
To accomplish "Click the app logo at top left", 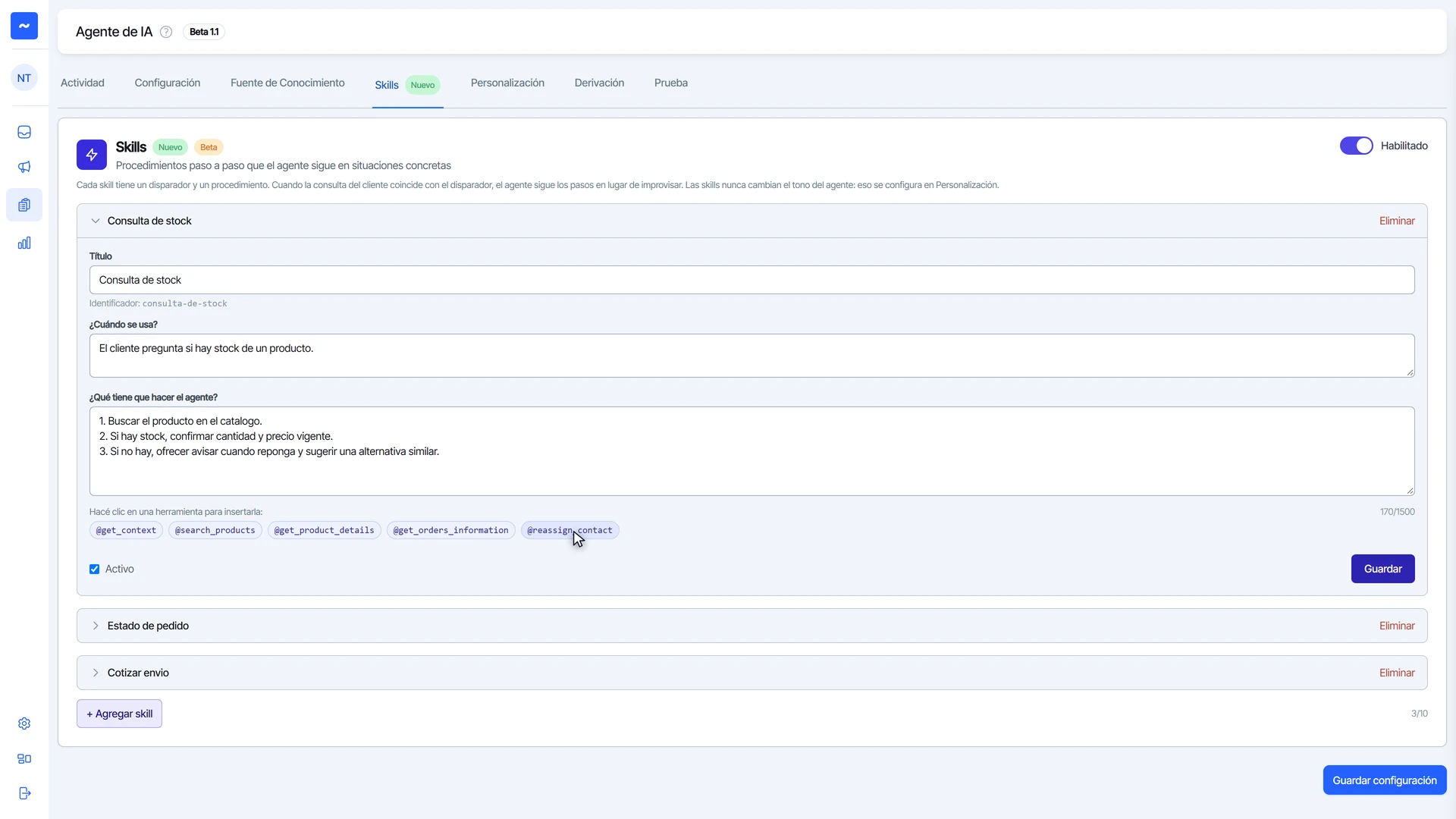I will point(24,26).
